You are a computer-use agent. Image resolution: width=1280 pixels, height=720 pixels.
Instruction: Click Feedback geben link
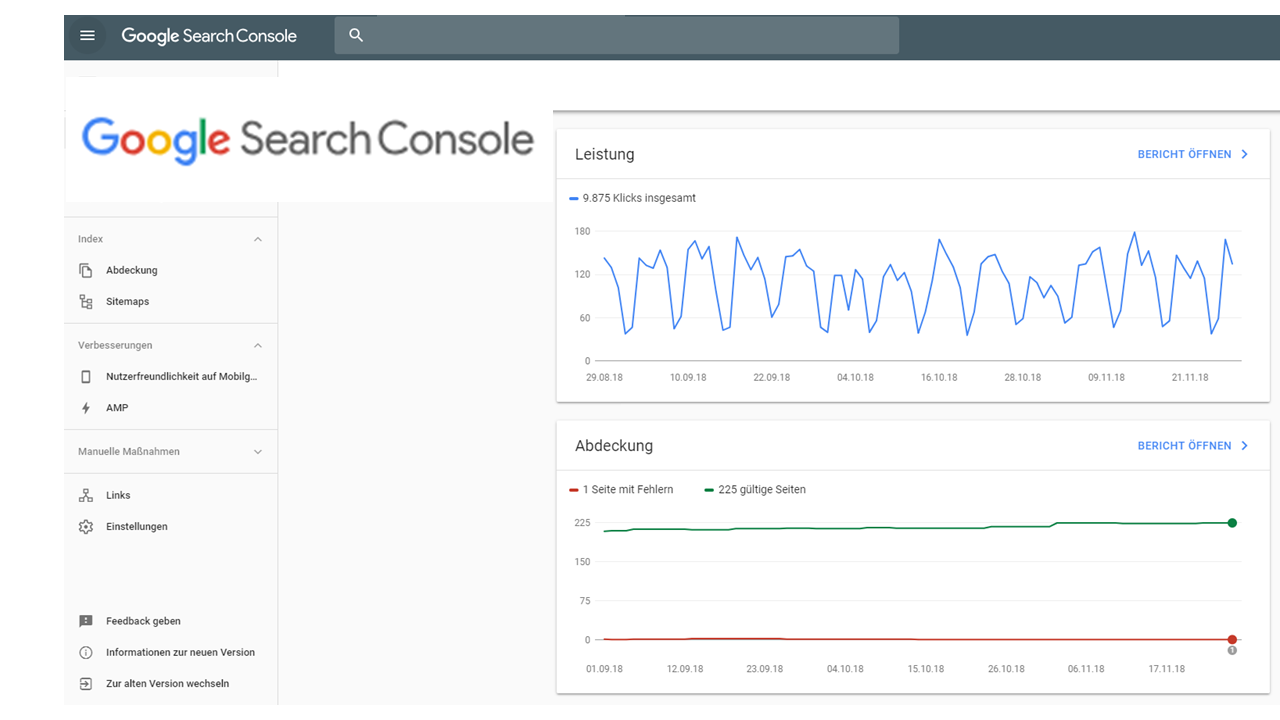coord(143,621)
